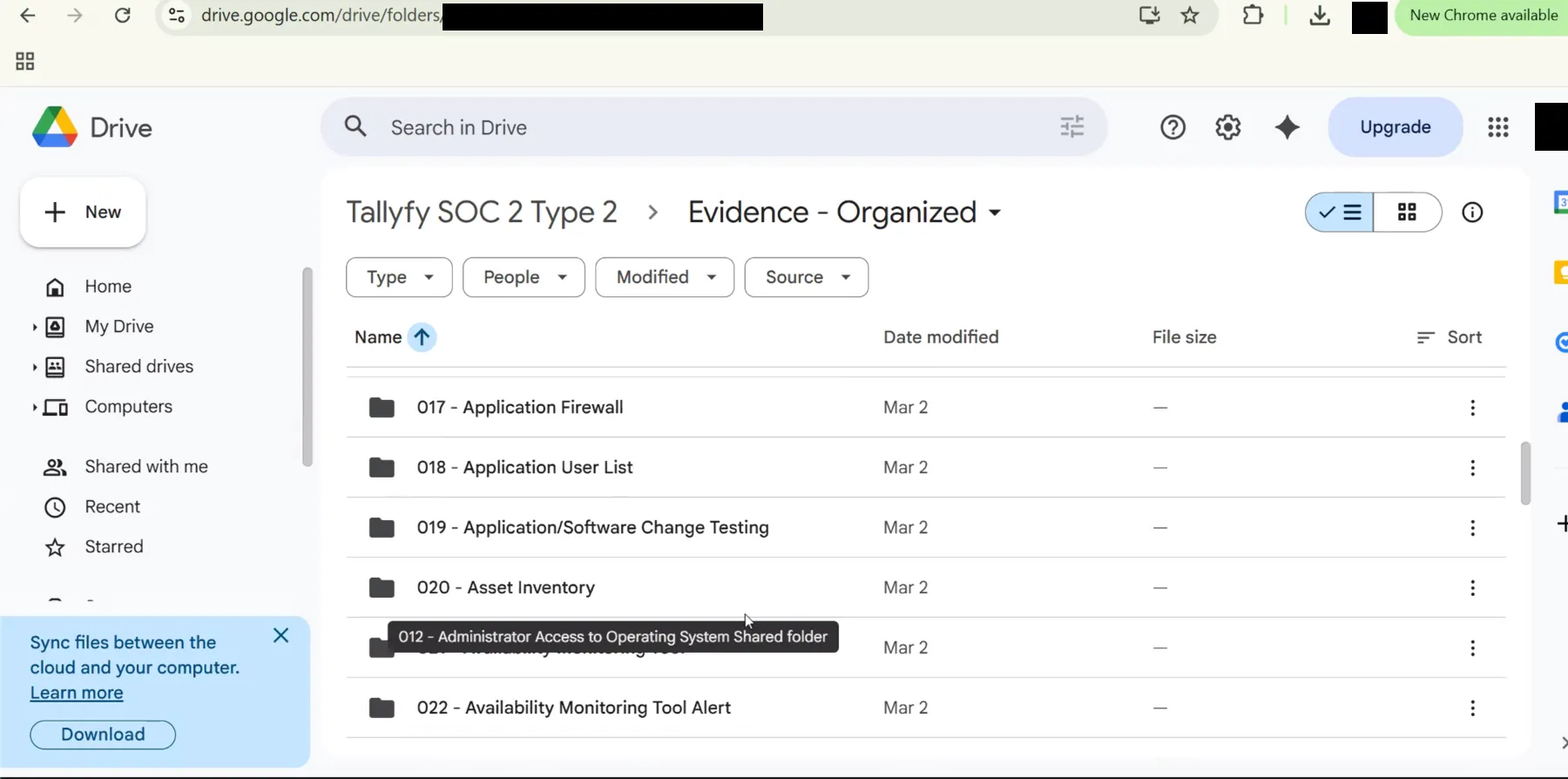Switch to grid layout view
The height and width of the screenshot is (779, 1568).
pyautogui.click(x=1407, y=213)
